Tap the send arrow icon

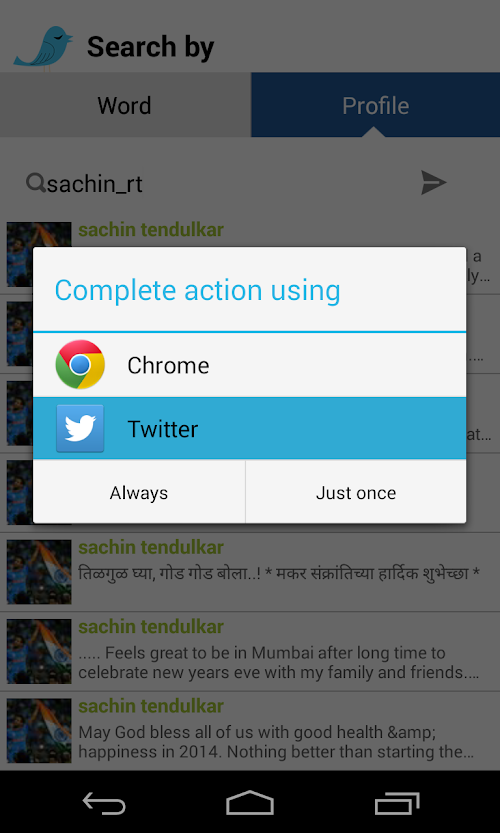click(x=434, y=183)
